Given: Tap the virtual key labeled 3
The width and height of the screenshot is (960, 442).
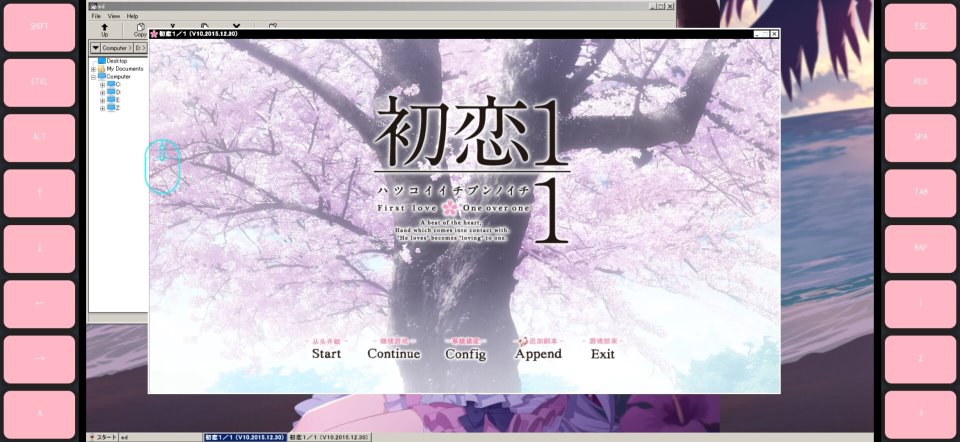Looking at the screenshot, I should (920, 414).
